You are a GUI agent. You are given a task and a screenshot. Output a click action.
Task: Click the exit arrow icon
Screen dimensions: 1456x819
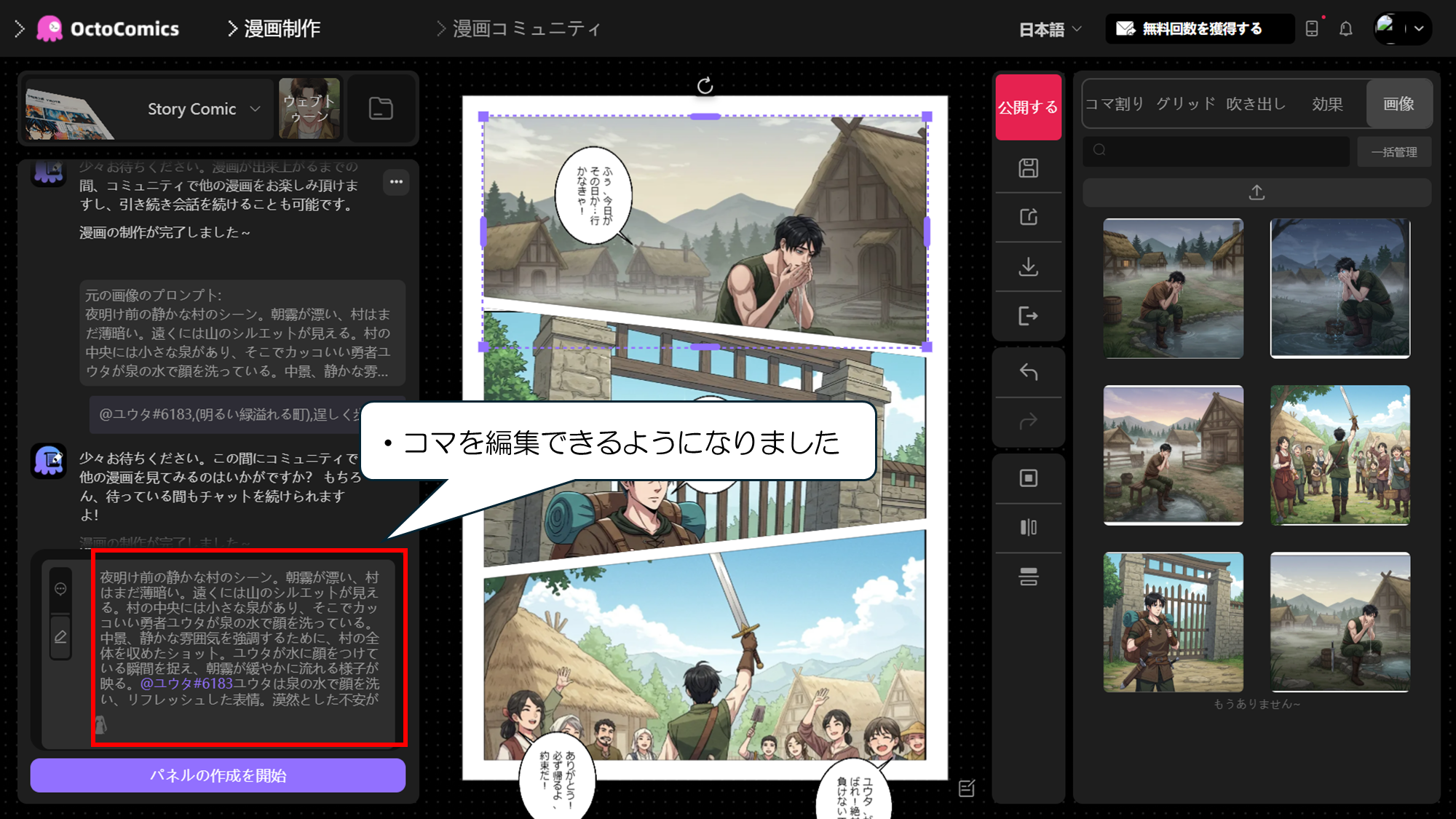[1028, 316]
